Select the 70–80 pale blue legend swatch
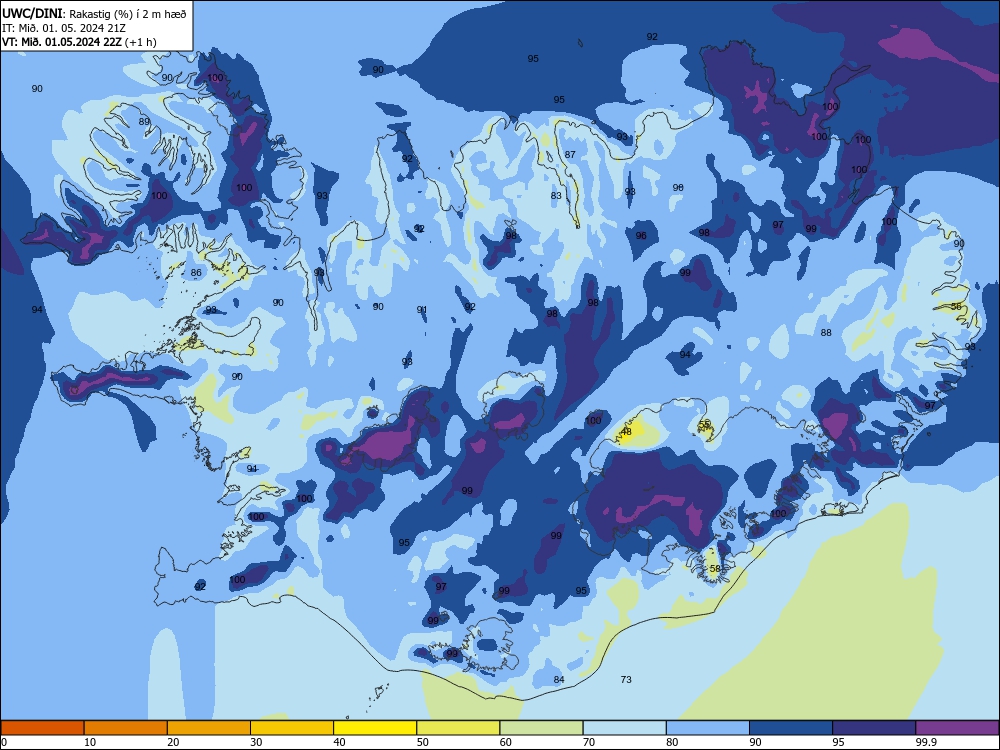 pyautogui.click(x=624, y=728)
